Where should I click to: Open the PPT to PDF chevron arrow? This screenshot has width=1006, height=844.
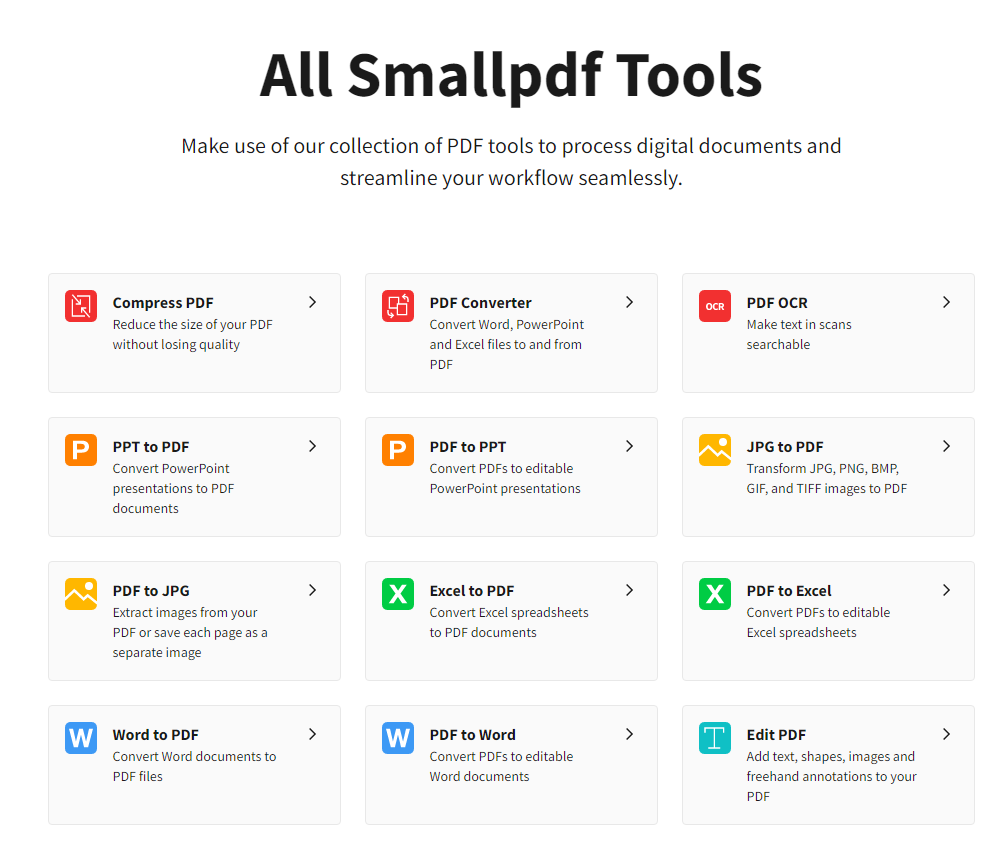point(312,446)
